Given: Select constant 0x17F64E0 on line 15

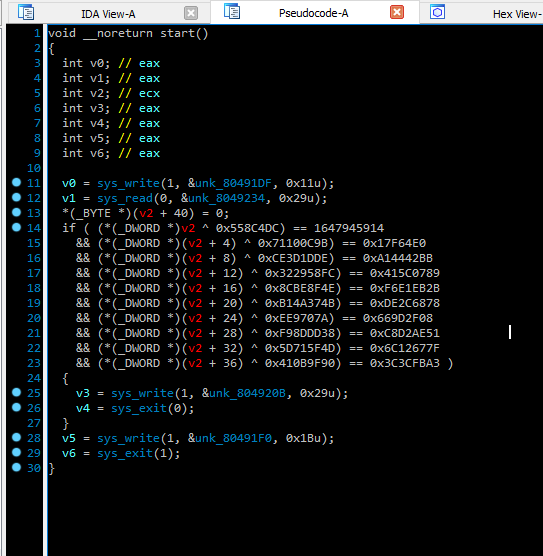Looking at the screenshot, I should tap(394, 243).
